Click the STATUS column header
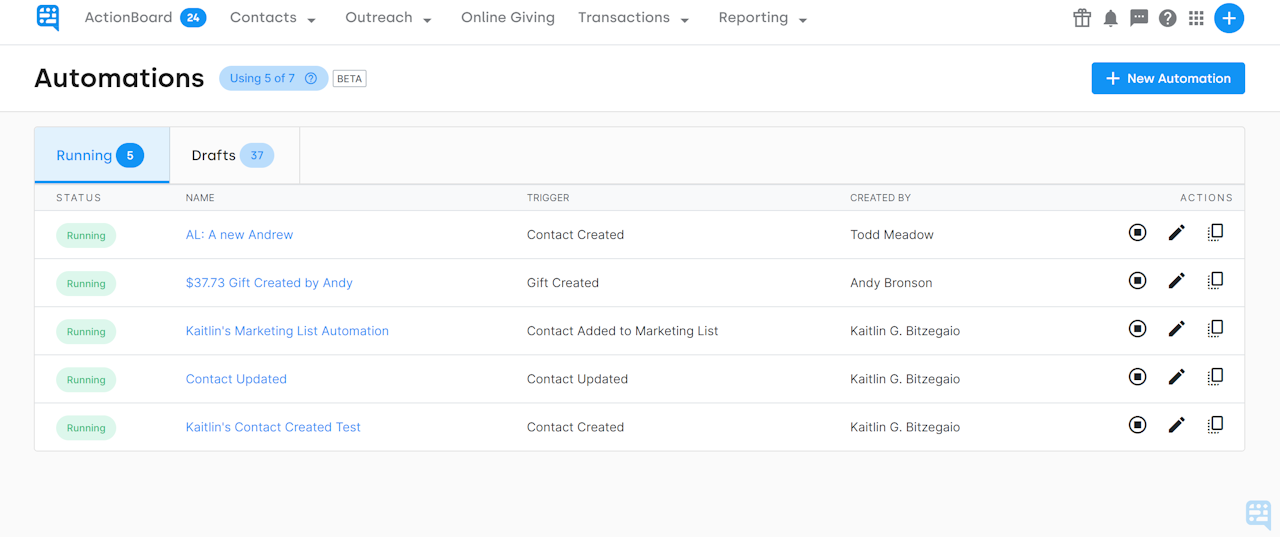Image resolution: width=1280 pixels, height=537 pixels. 79,198
